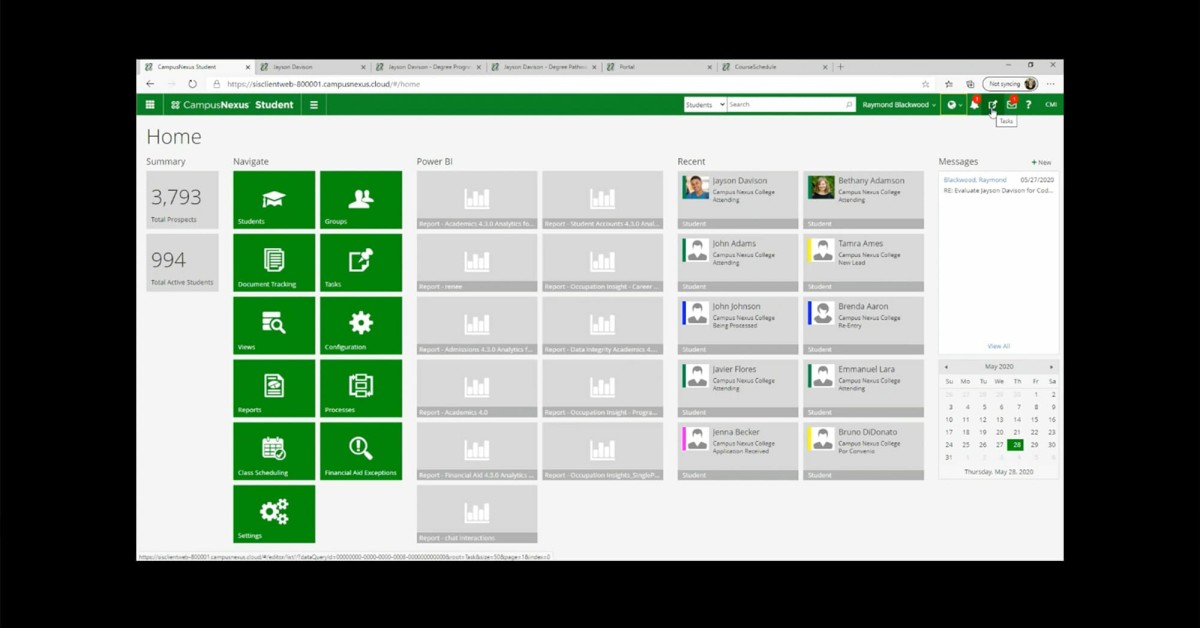Expand the Students search type dropdown

(705, 105)
